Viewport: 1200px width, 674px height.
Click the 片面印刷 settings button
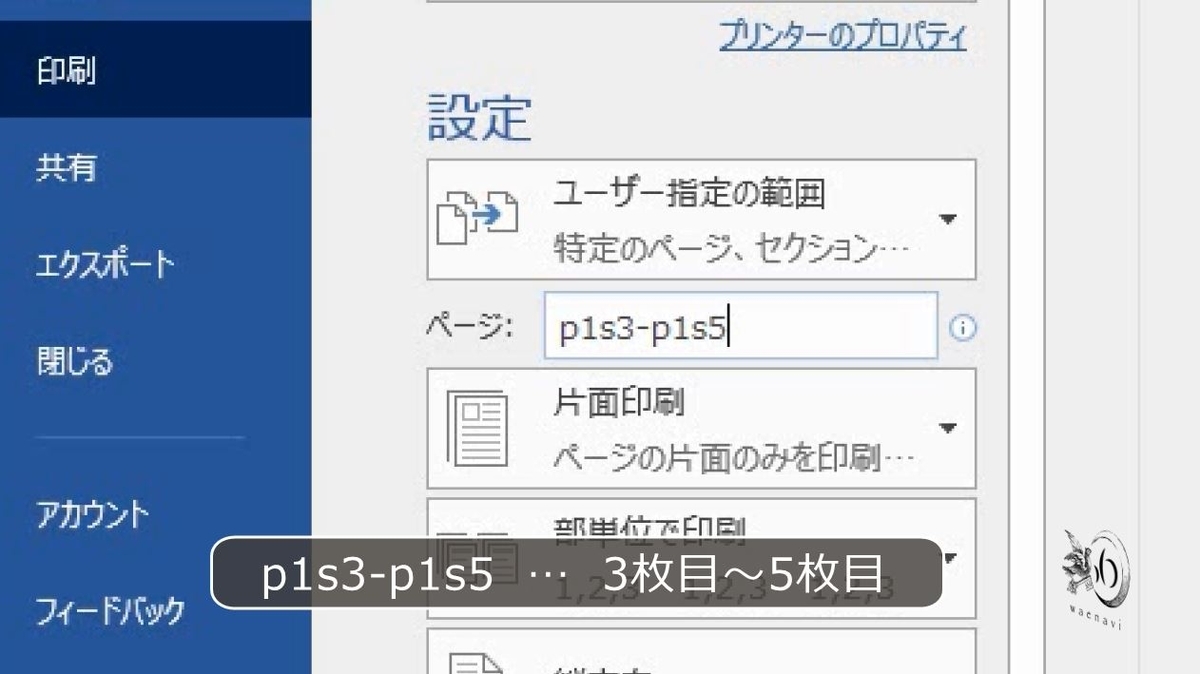(700, 428)
